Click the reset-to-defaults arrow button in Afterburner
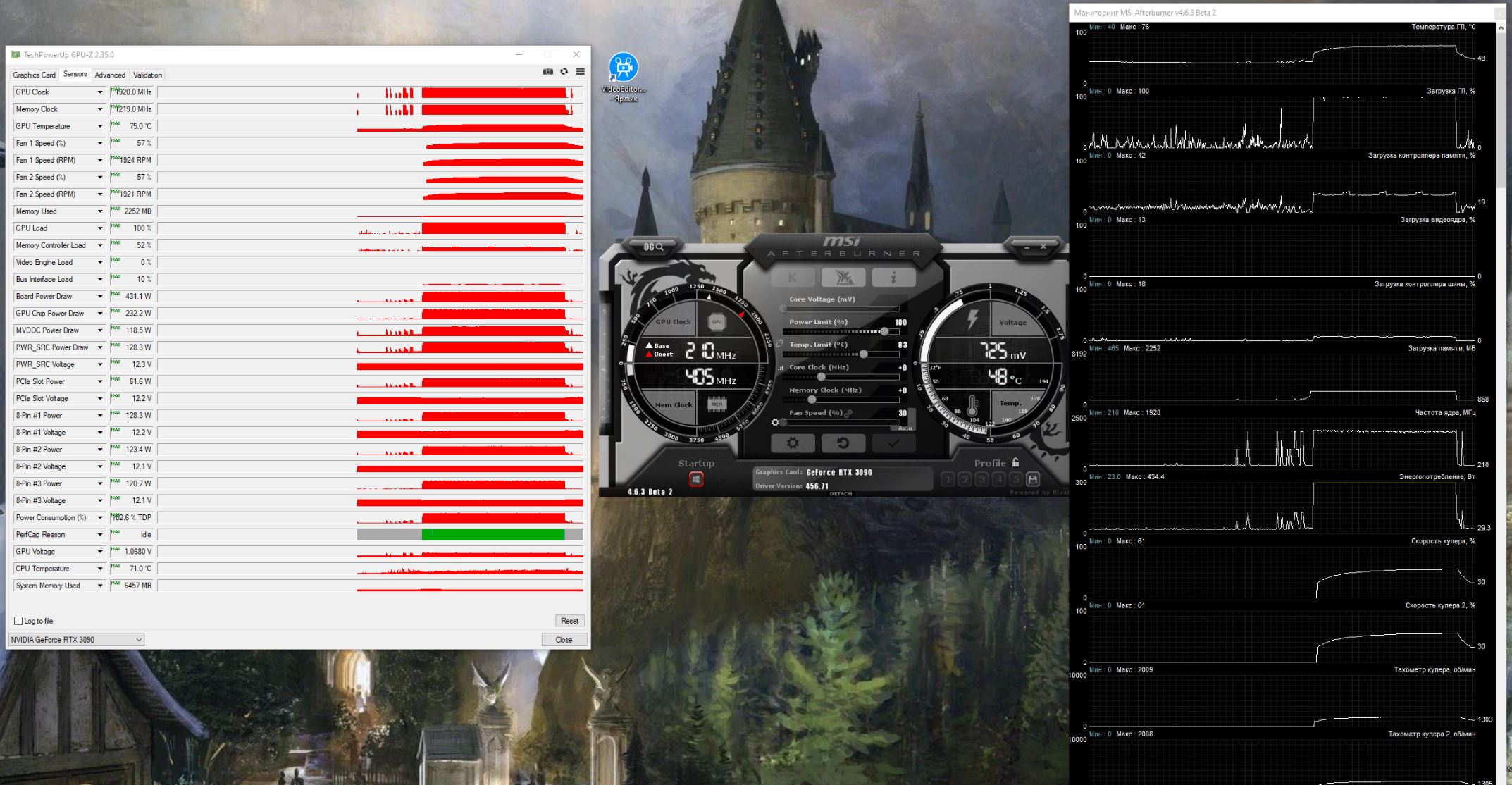1512x785 pixels. click(x=843, y=443)
